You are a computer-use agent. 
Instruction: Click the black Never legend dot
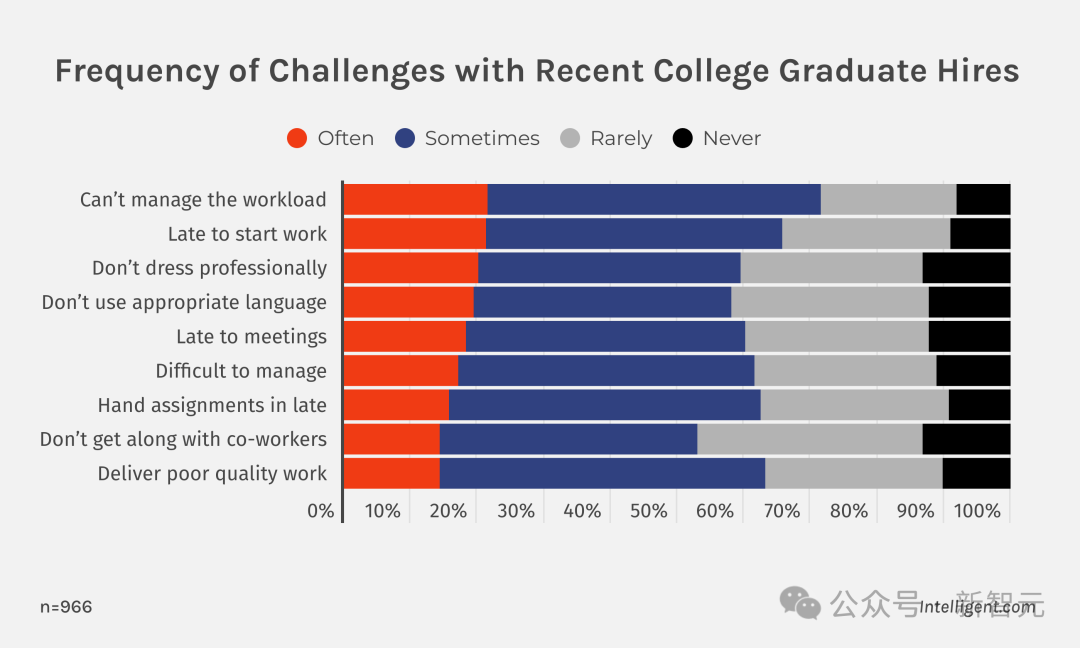[683, 138]
